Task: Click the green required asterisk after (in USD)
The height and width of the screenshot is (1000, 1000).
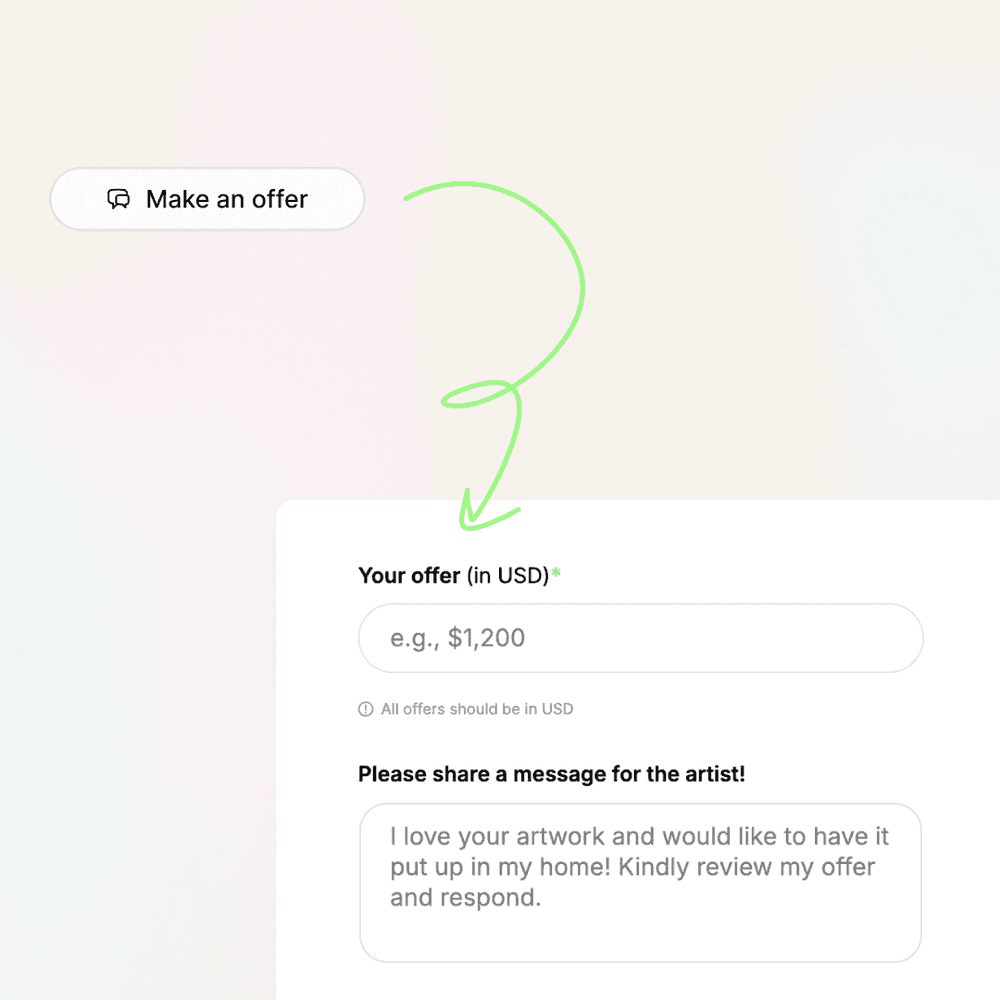Action: pos(556,572)
